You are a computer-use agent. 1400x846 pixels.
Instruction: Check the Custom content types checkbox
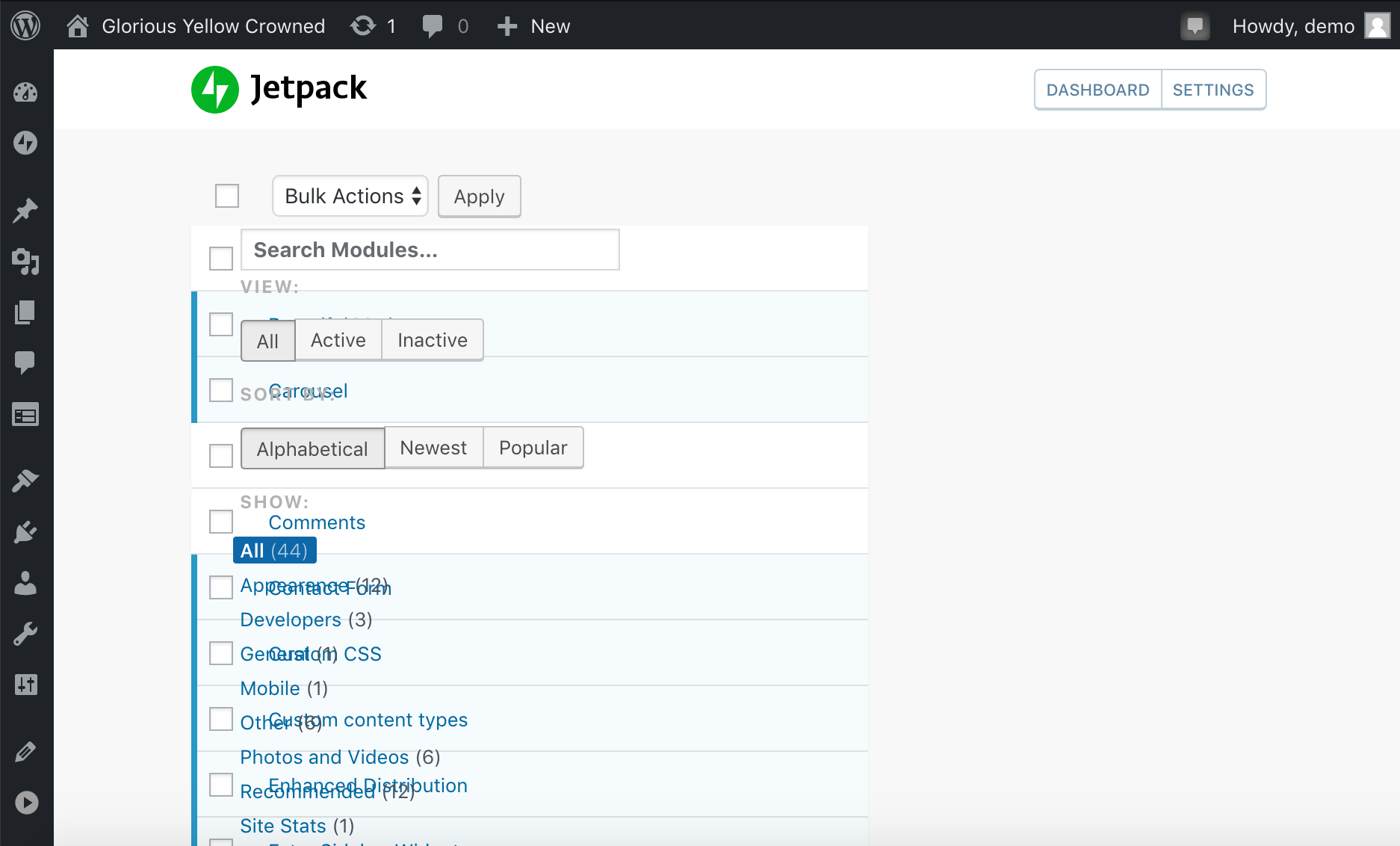pos(221,719)
